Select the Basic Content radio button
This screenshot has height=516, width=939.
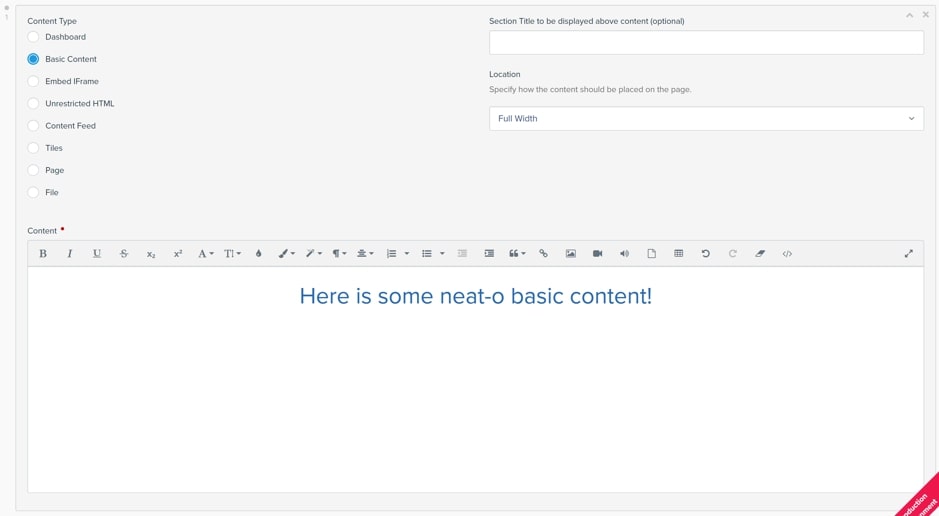click(x=33, y=59)
